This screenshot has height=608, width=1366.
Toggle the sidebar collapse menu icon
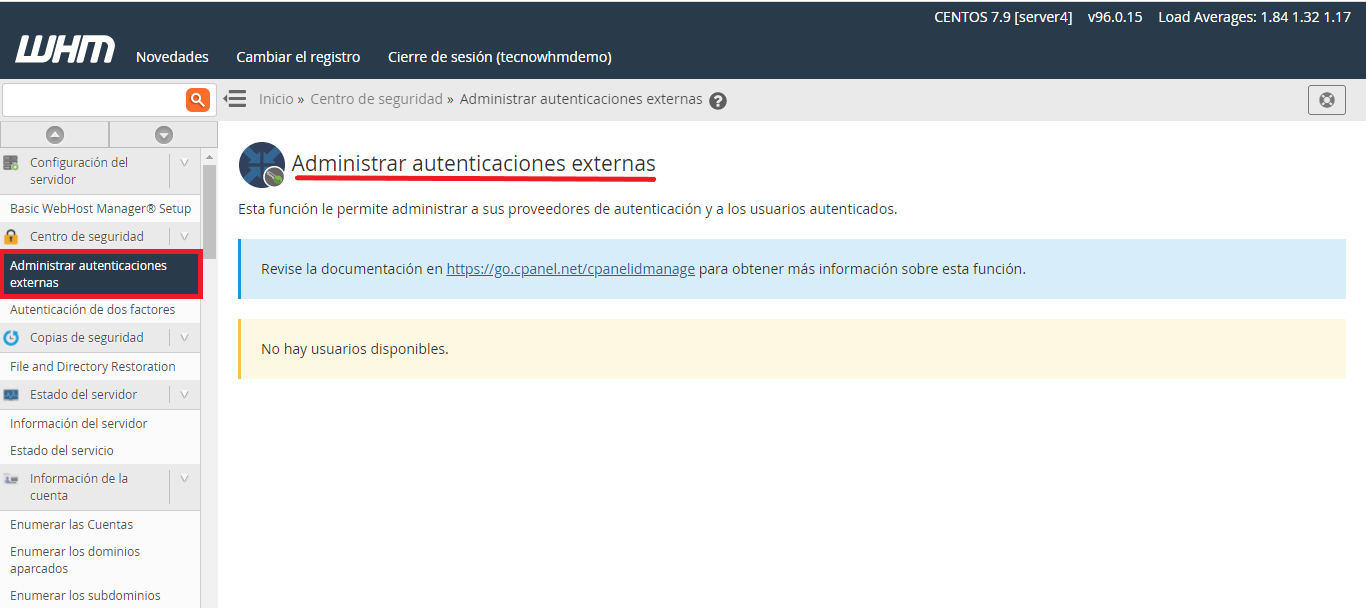[x=235, y=99]
